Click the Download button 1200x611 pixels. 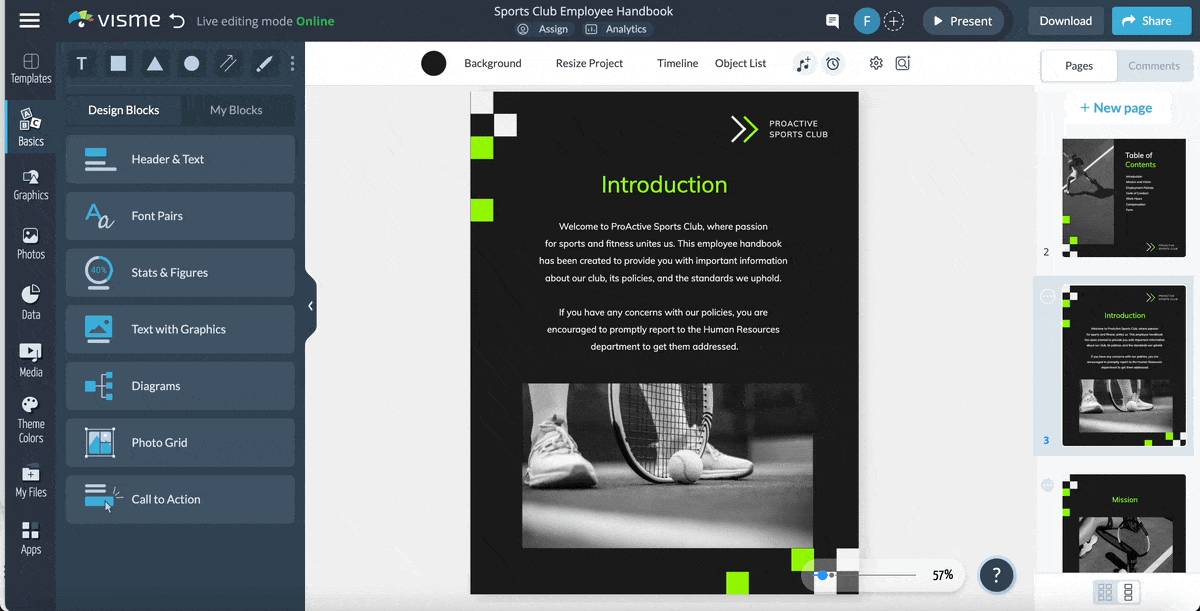[x=1065, y=20]
